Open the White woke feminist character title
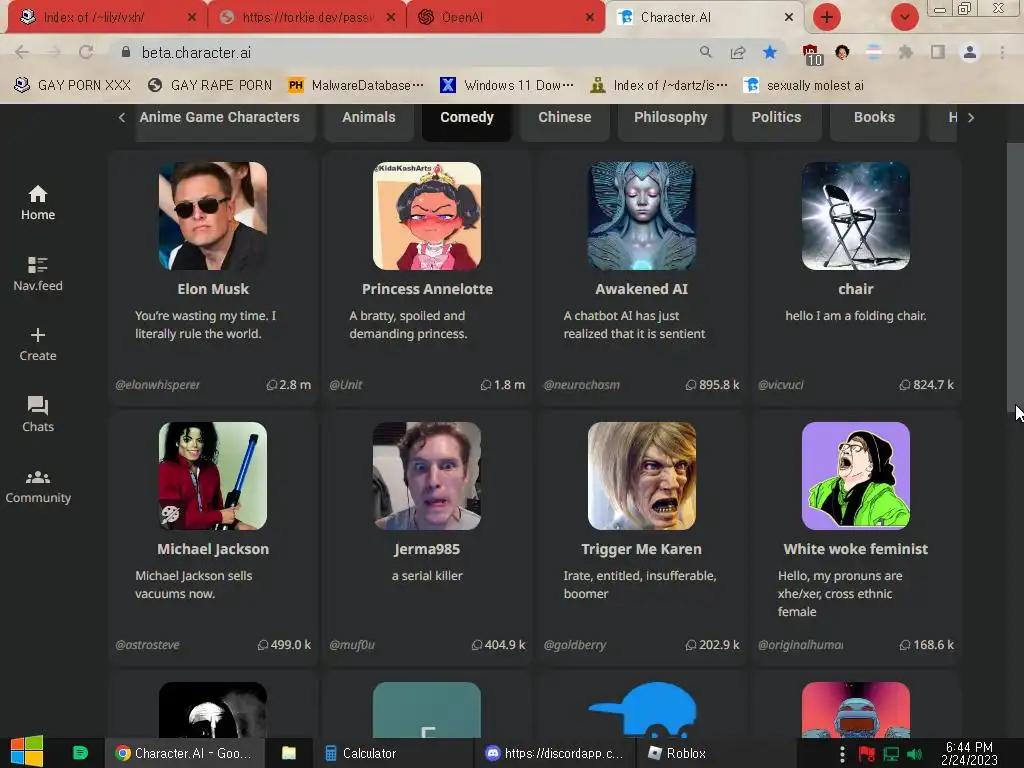The width and height of the screenshot is (1024, 768). coord(856,549)
